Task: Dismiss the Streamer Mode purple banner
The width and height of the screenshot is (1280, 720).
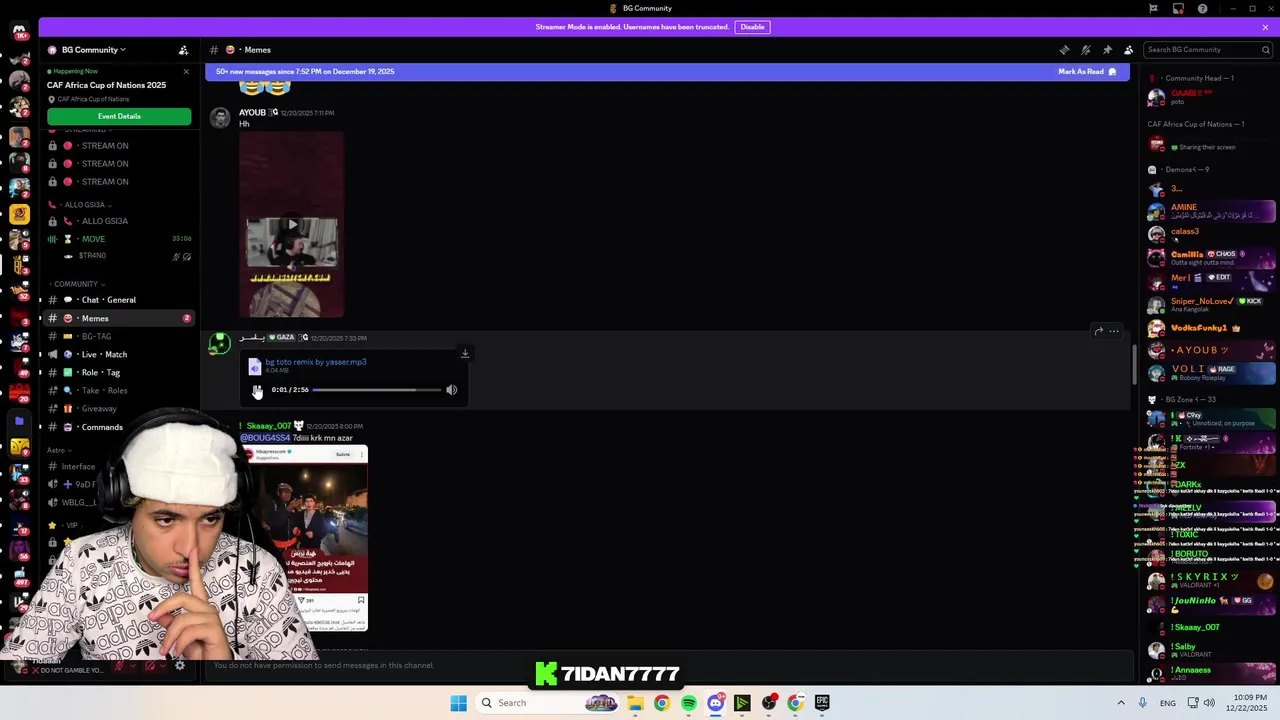Action: pos(1265,27)
